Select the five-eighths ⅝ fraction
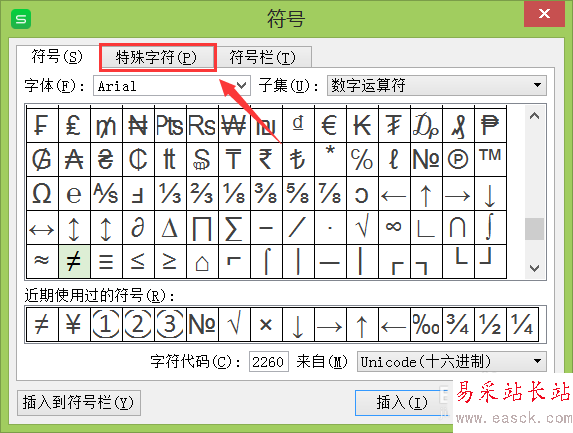This screenshot has width=573, height=433. coord(299,194)
